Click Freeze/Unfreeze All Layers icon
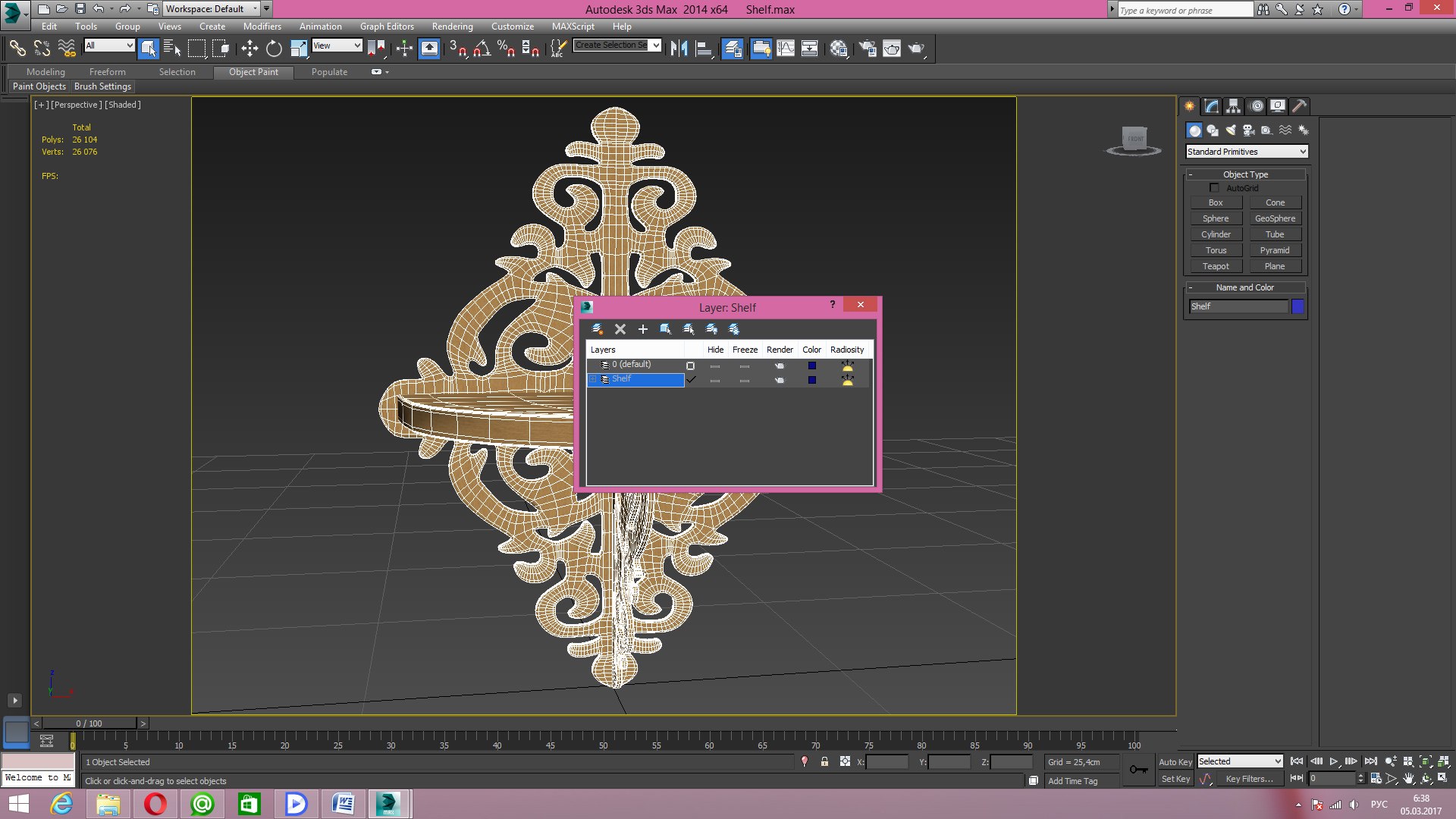Screen dimensions: 1456x819 tap(734, 329)
